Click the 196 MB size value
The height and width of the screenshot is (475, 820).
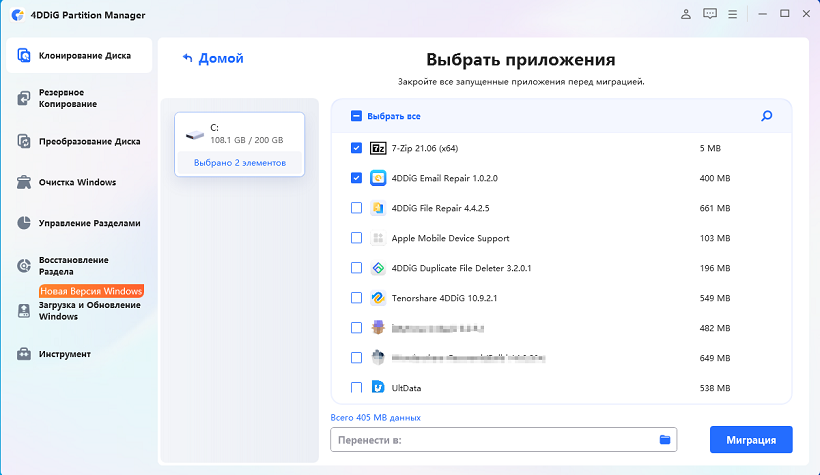(715, 268)
